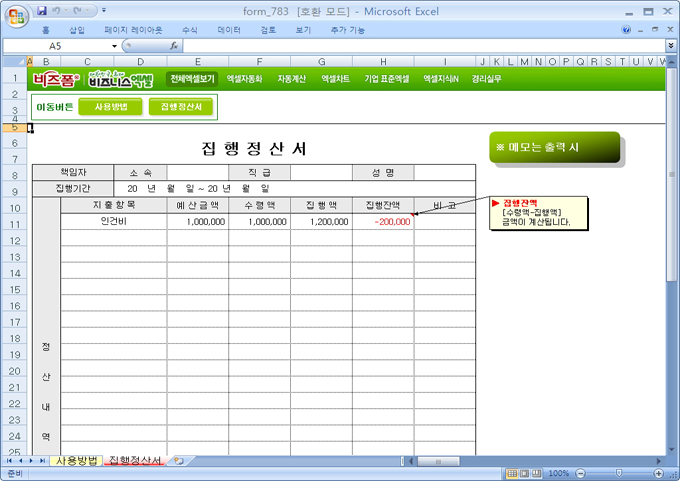The image size is (680, 481).
Task: Click the green 사용방법 button
Action: coord(110,106)
